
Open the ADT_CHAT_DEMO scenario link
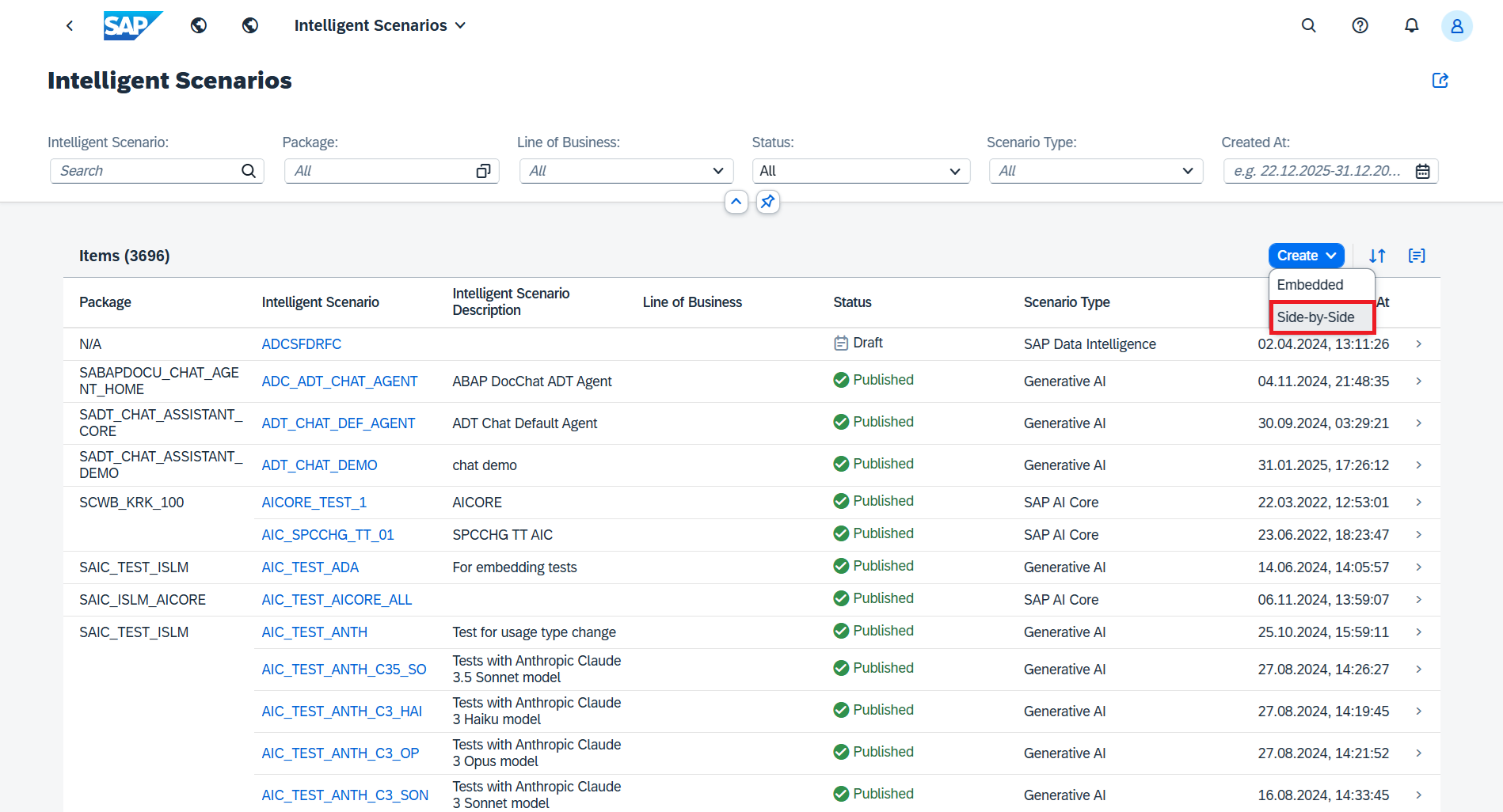tap(320, 465)
